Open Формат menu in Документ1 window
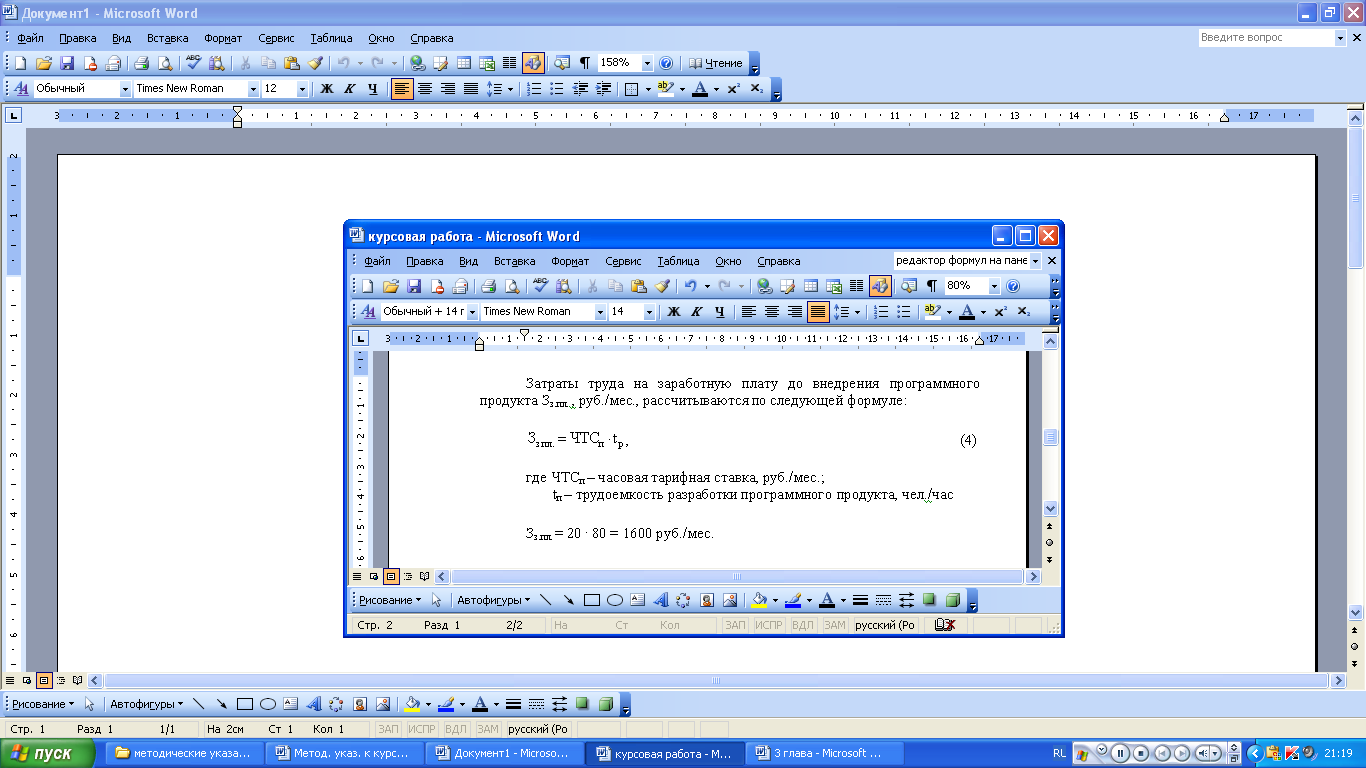This screenshot has width=1366, height=768. click(x=223, y=38)
